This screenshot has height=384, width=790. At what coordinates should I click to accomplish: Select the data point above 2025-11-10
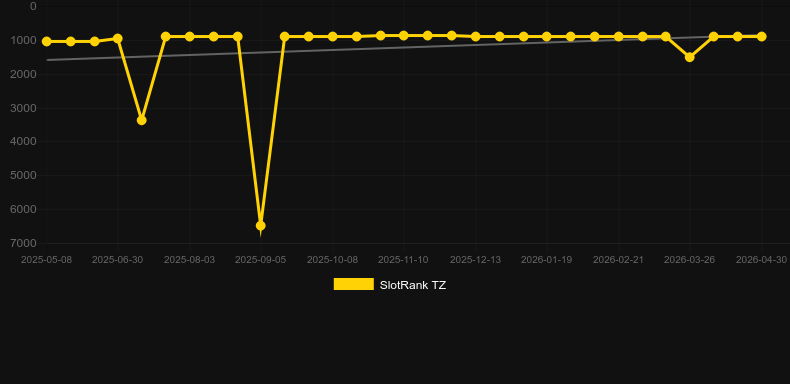(404, 35)
